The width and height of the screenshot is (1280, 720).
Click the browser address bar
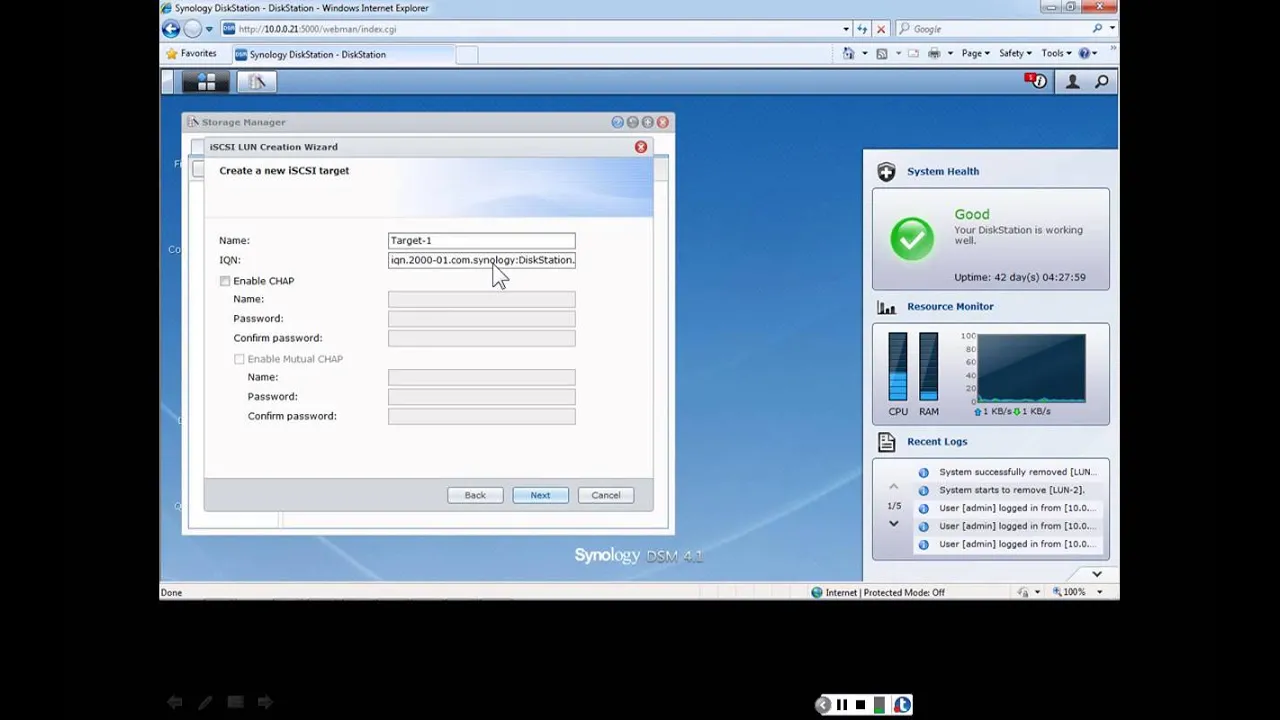pos(530,29)
